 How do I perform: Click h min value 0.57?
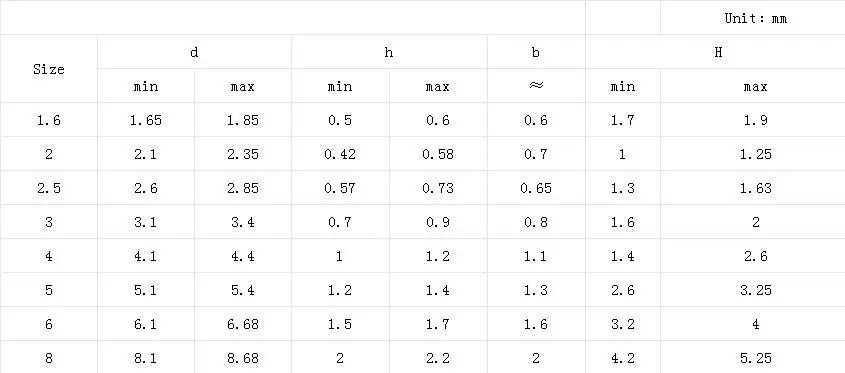340,188
